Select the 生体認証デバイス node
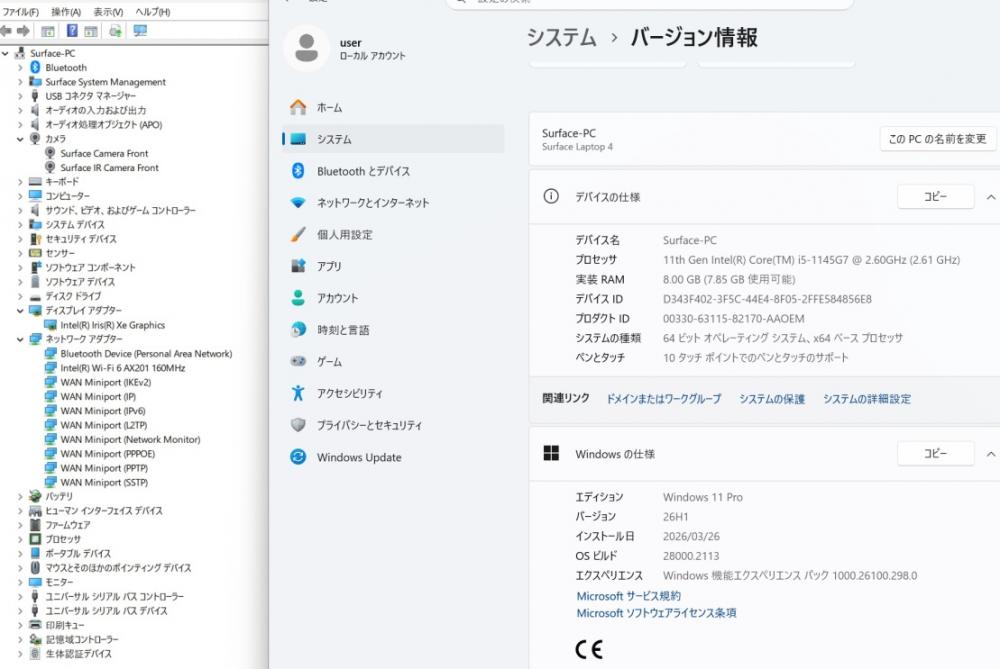 tap(78, 653)
